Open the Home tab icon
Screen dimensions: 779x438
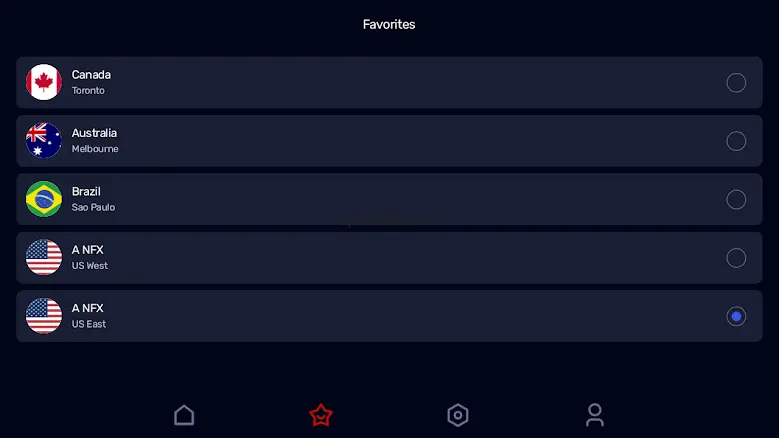click(x=184, y=415)
